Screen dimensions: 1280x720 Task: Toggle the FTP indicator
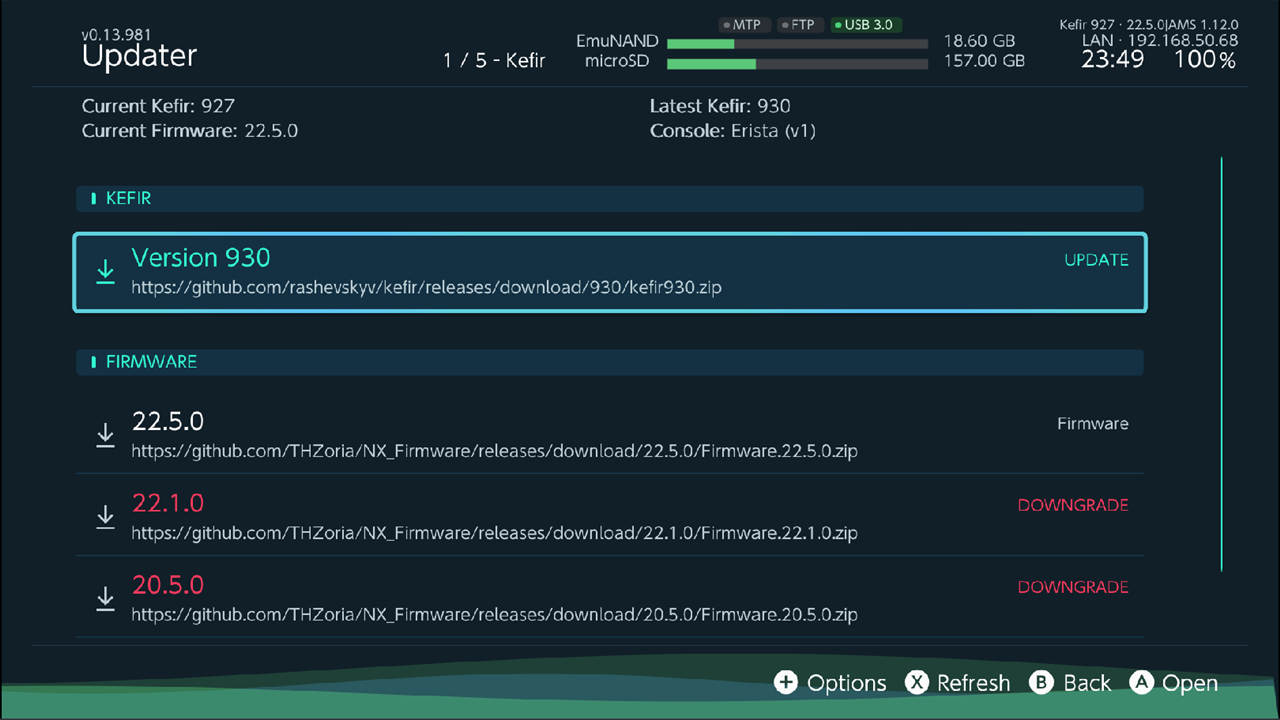799,24
